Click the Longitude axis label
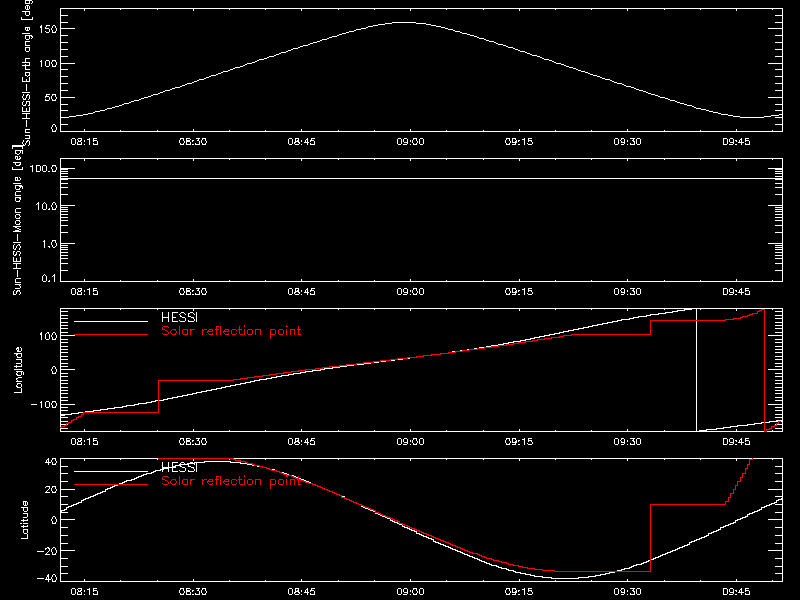 tap(18, 370)
